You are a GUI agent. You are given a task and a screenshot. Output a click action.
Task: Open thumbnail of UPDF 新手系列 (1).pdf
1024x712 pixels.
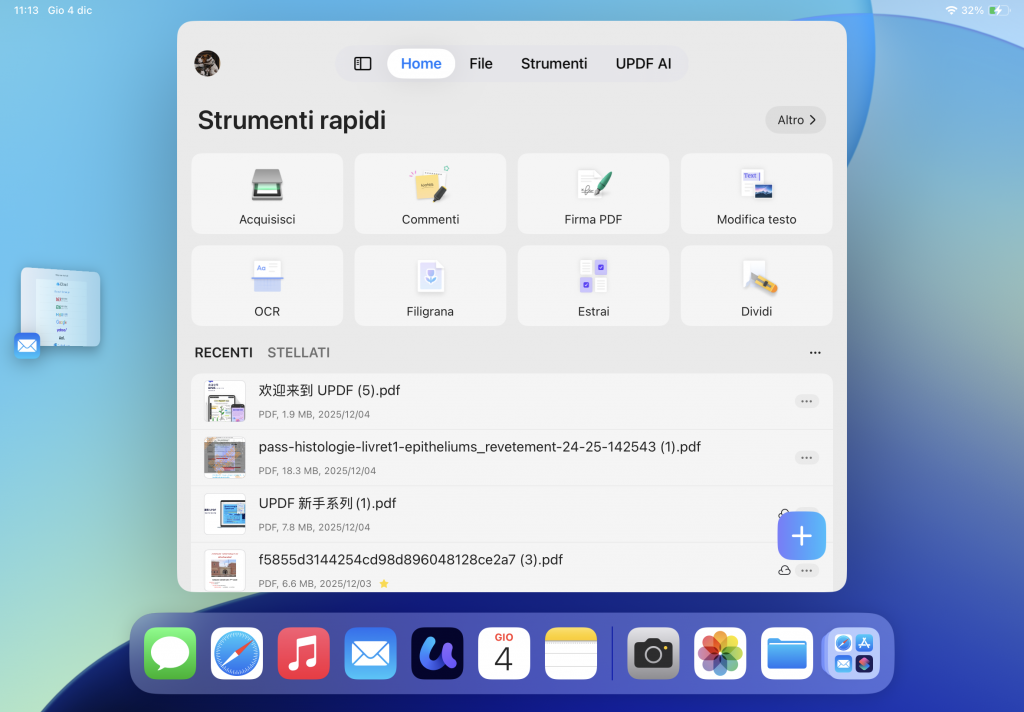(x=225, y=514)
